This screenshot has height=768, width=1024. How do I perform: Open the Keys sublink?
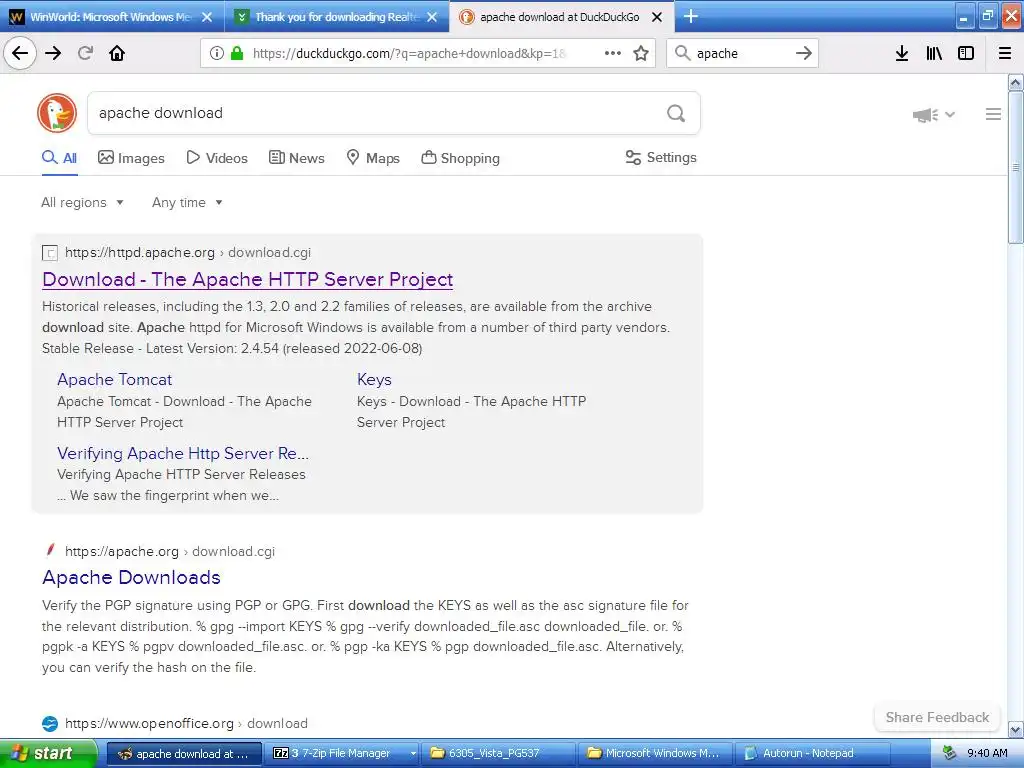pos(374,379)
